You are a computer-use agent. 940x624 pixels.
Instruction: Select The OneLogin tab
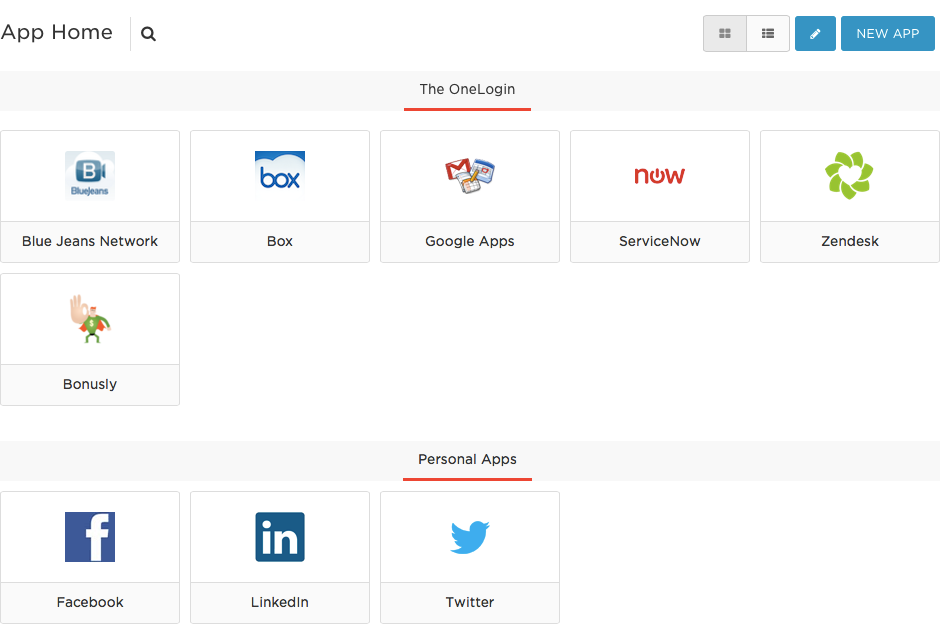coord(468,90)
